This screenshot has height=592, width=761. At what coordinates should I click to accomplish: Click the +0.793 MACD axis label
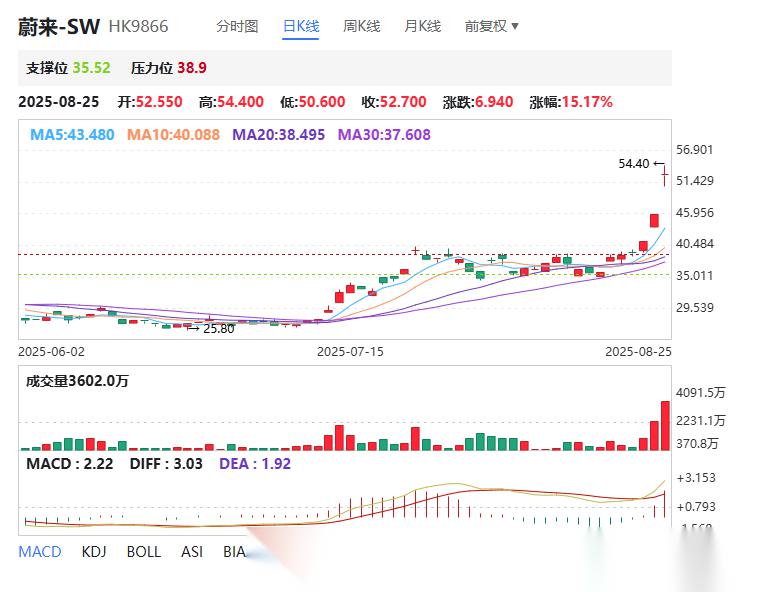coord(696,507)
